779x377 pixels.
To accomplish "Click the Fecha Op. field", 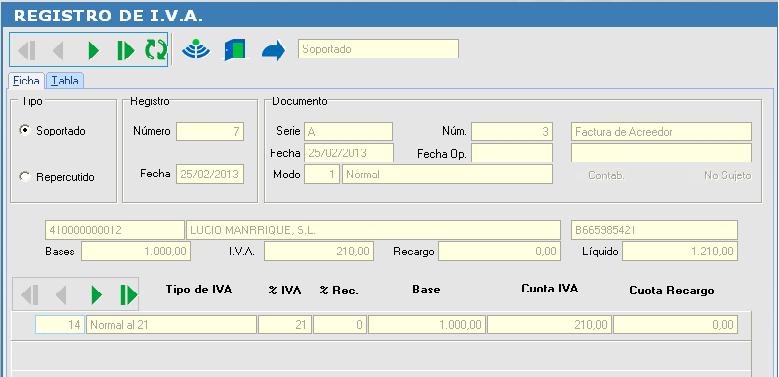I will pyautogui.click(x=512, y=153).
